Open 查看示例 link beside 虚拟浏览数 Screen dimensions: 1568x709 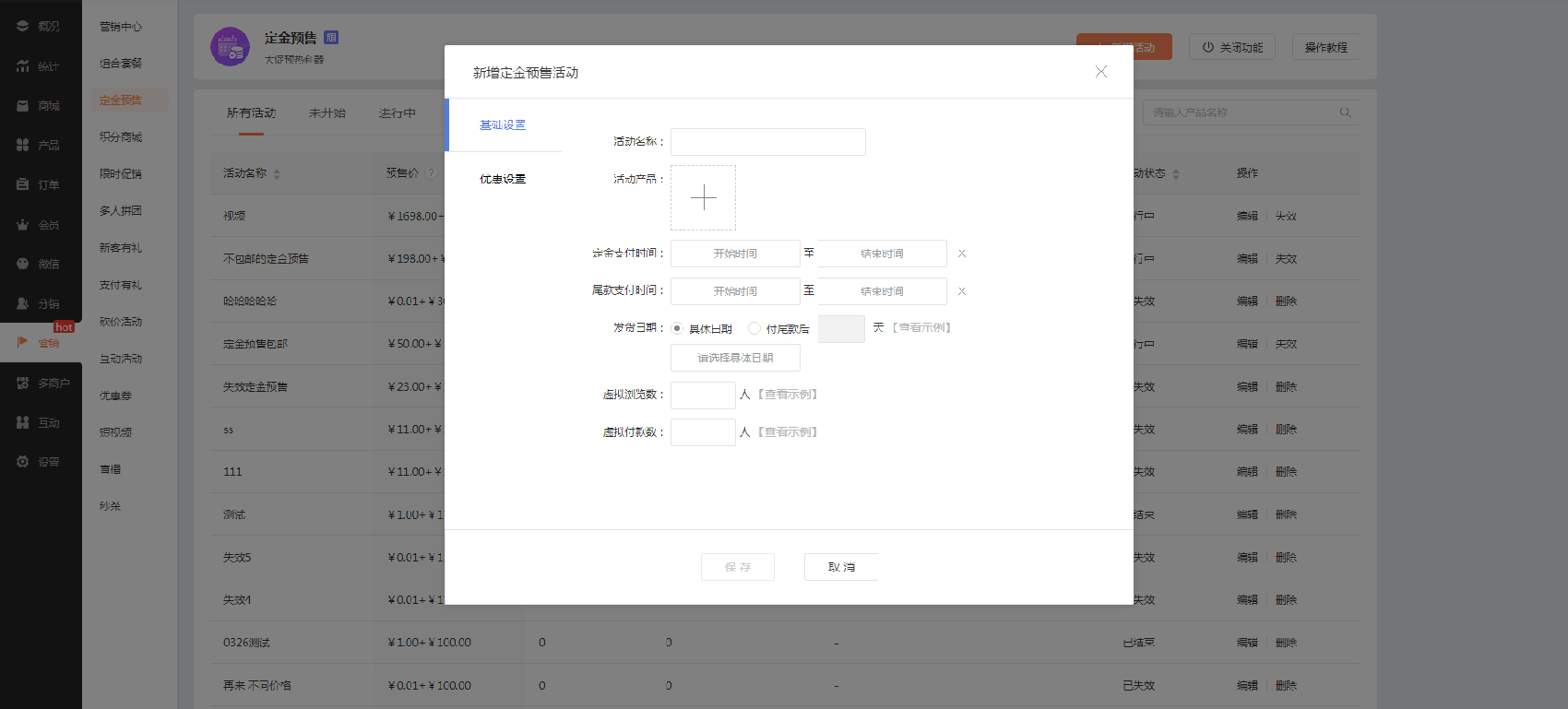pyautogui.click(x=788, y=395)
